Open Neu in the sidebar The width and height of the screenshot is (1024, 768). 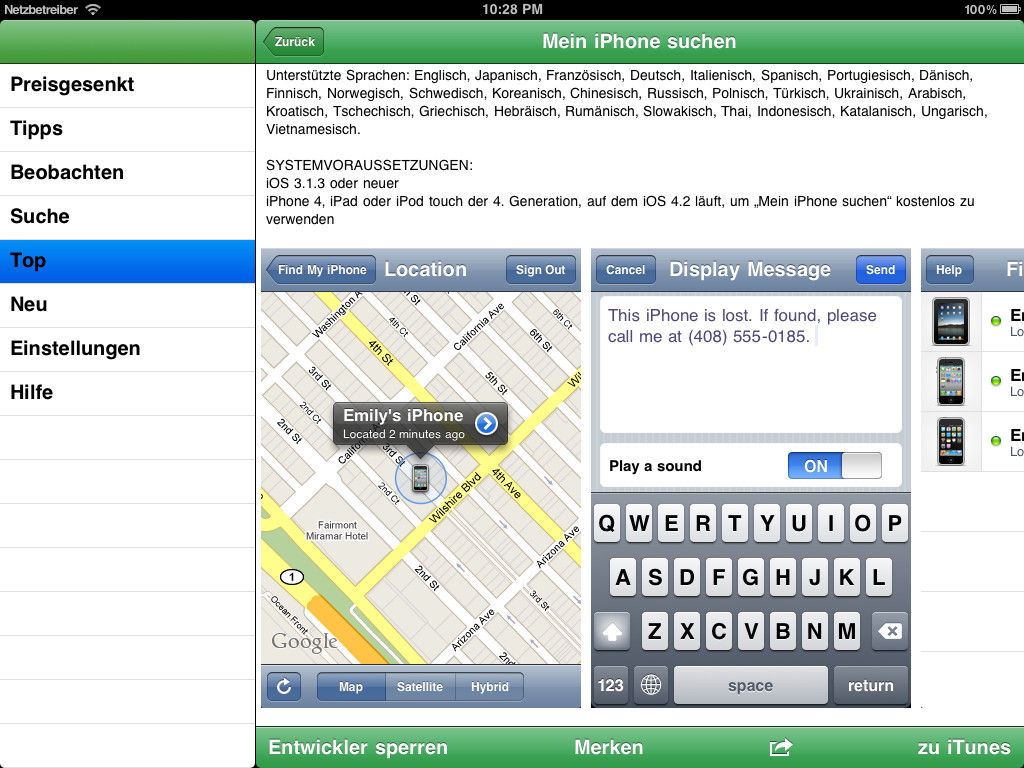(127, 305)
